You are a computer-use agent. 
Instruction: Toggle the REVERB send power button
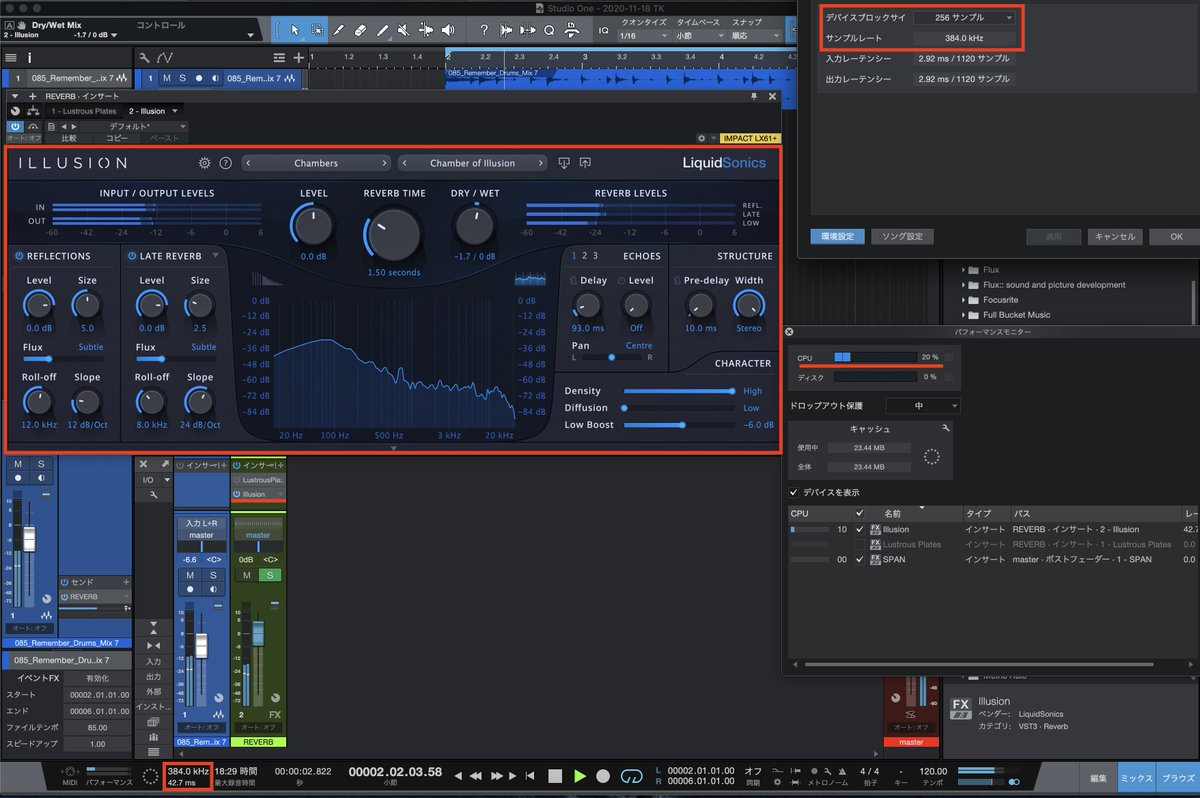[x=64, y=596]
